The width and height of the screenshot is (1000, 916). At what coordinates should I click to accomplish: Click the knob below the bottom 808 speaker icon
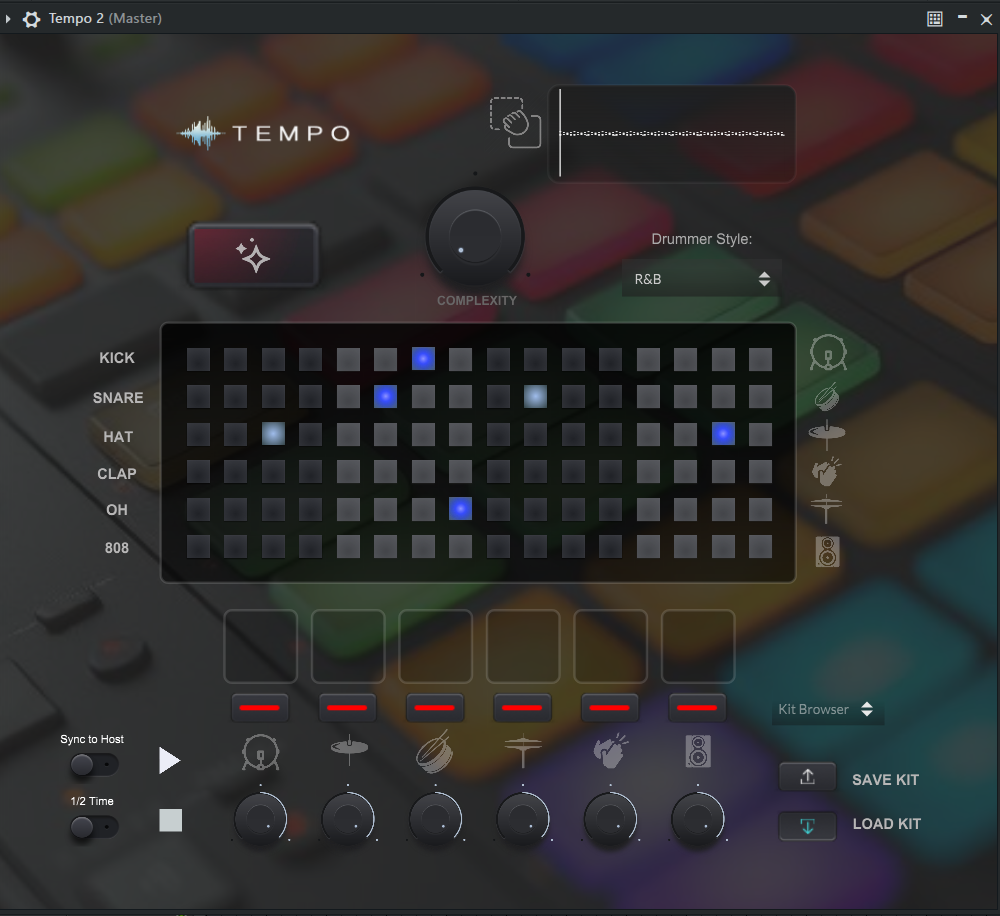click(698, 818)
